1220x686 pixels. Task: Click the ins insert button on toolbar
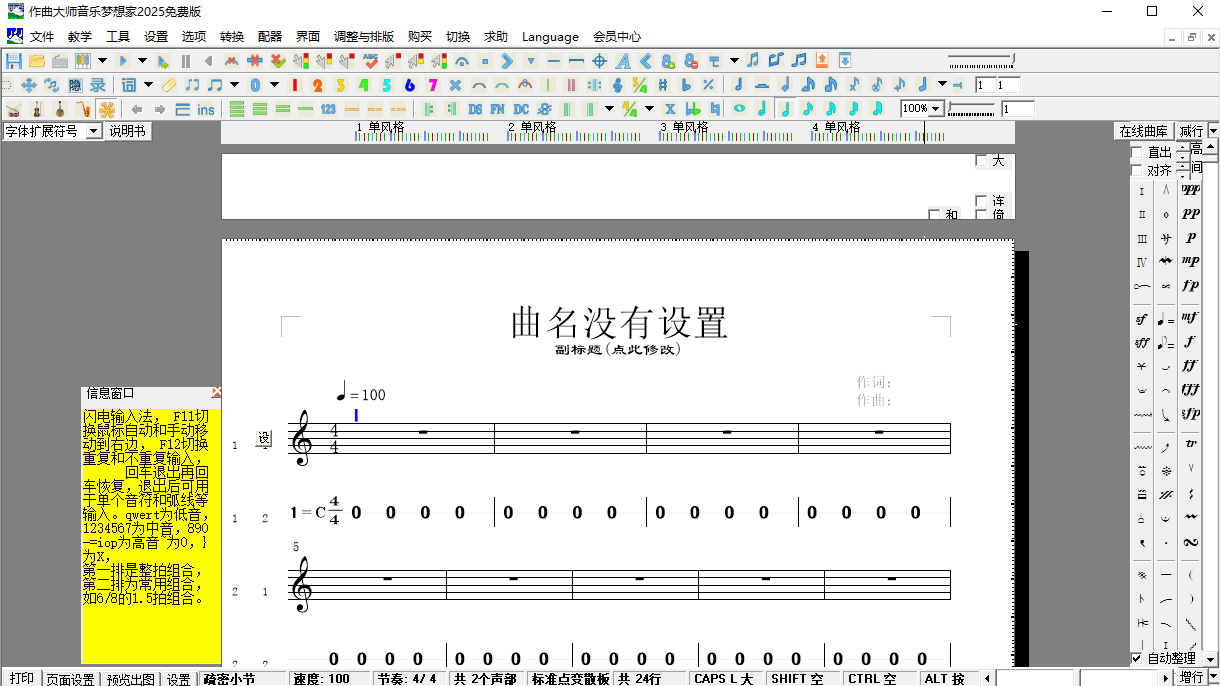pos(206,109)
